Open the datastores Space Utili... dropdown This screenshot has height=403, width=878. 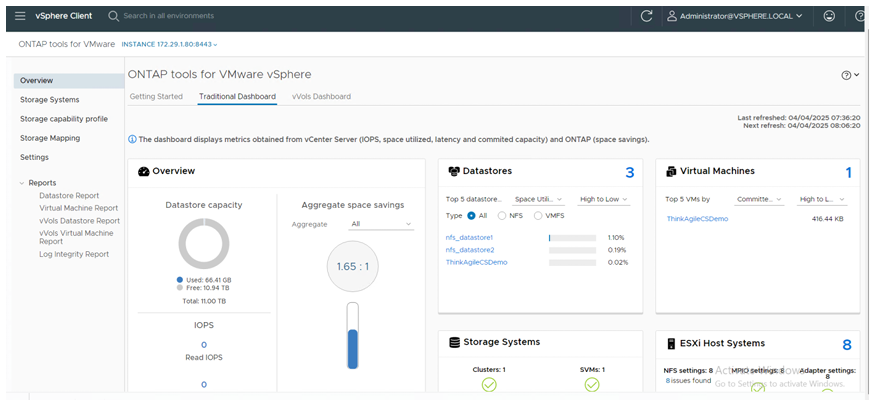539,199
